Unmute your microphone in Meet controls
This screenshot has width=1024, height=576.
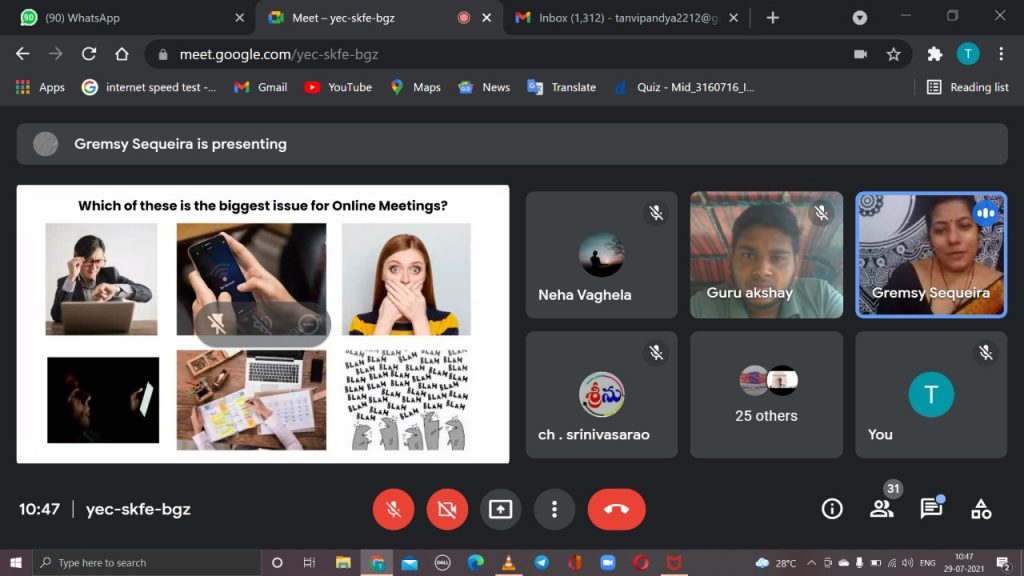[393, 509]
